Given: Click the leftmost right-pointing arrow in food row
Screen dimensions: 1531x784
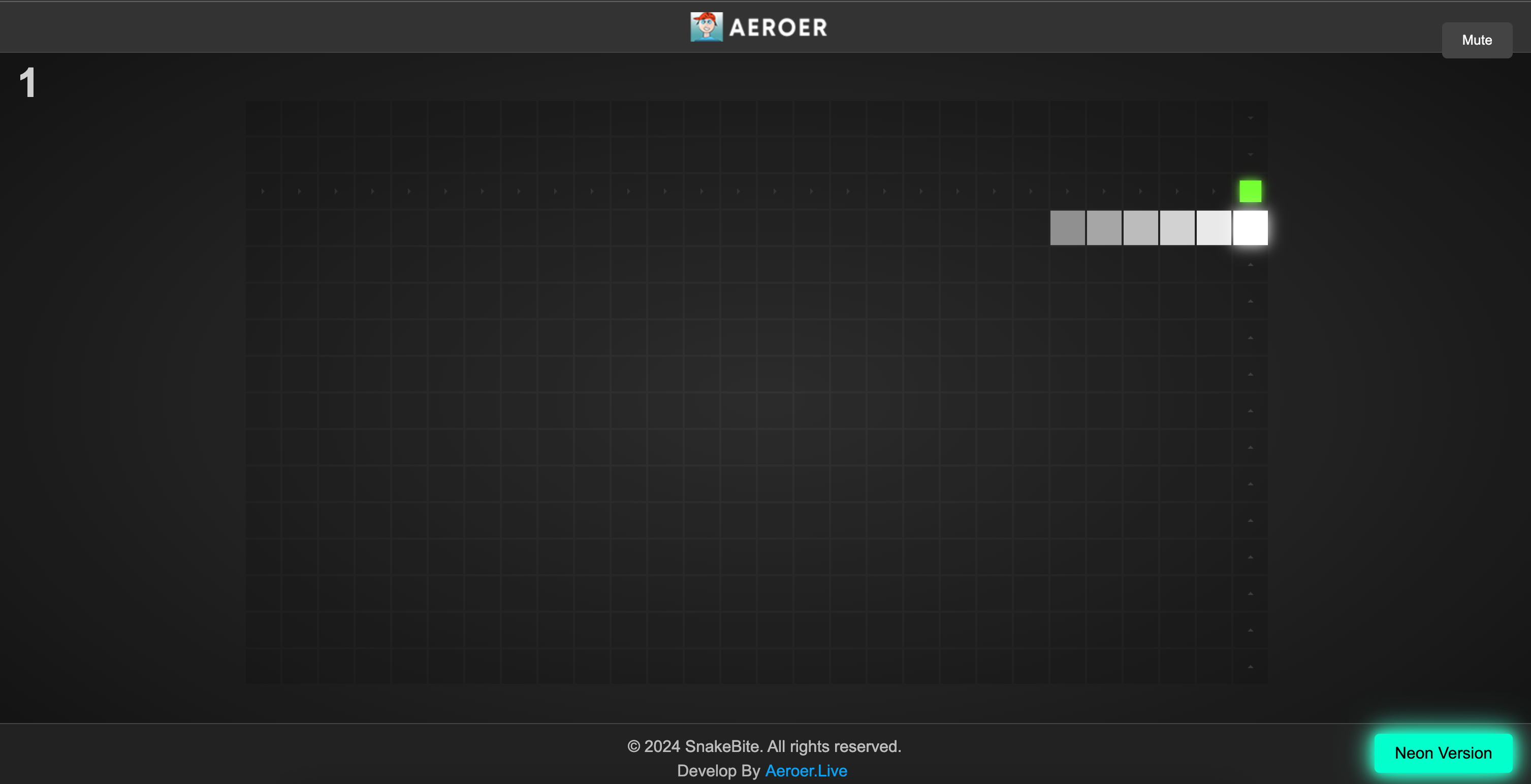Looking at the screenshot, I should pyautogui.click(x=263, y=191).
